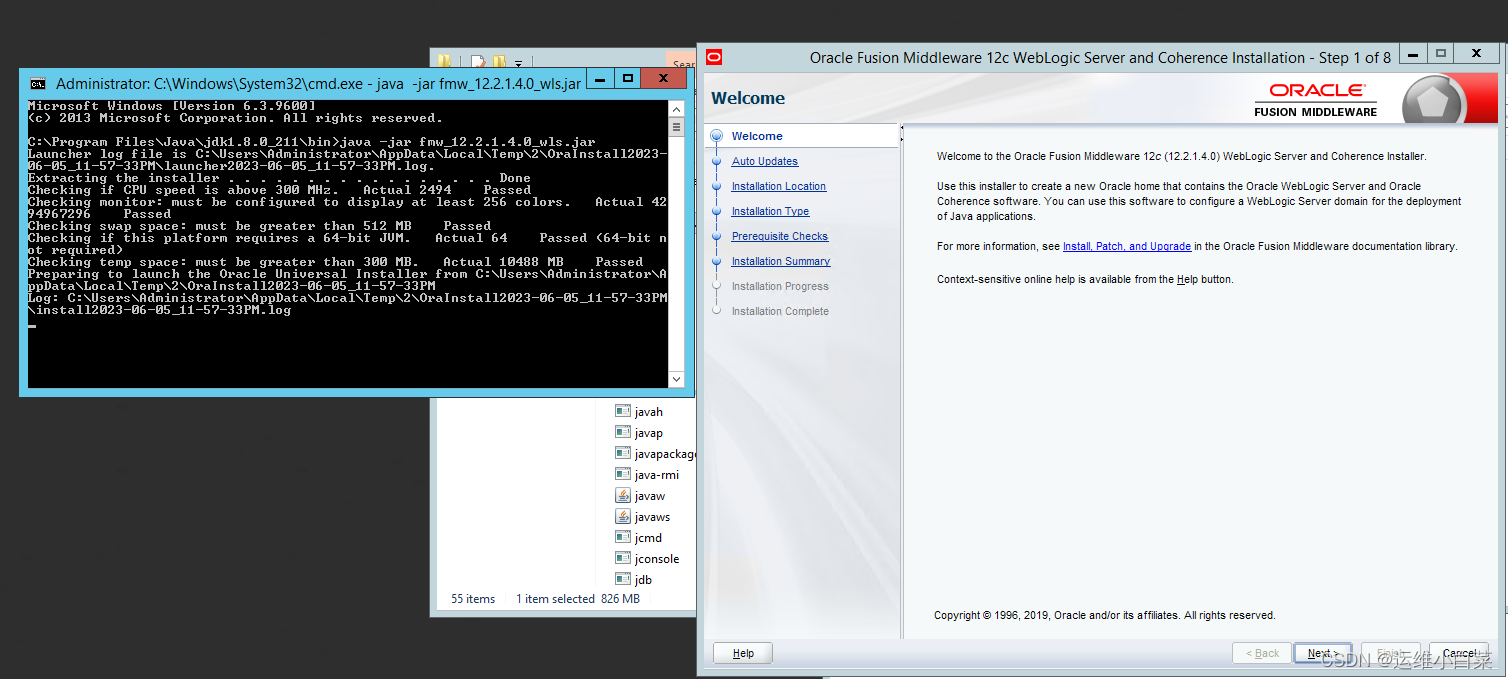Click the cmd scrollbar up arrow
The width and height of the screenshot is (1508, 679).
pyautogui.click(x=676, y=109)
